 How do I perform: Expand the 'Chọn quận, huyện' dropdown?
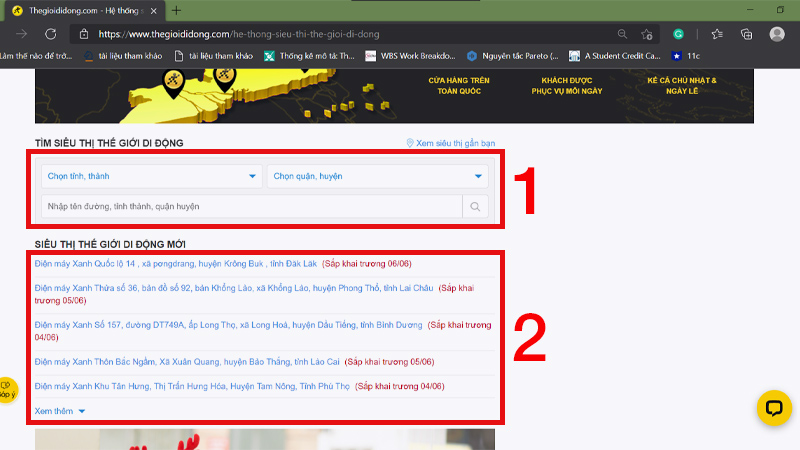[377, 177]
